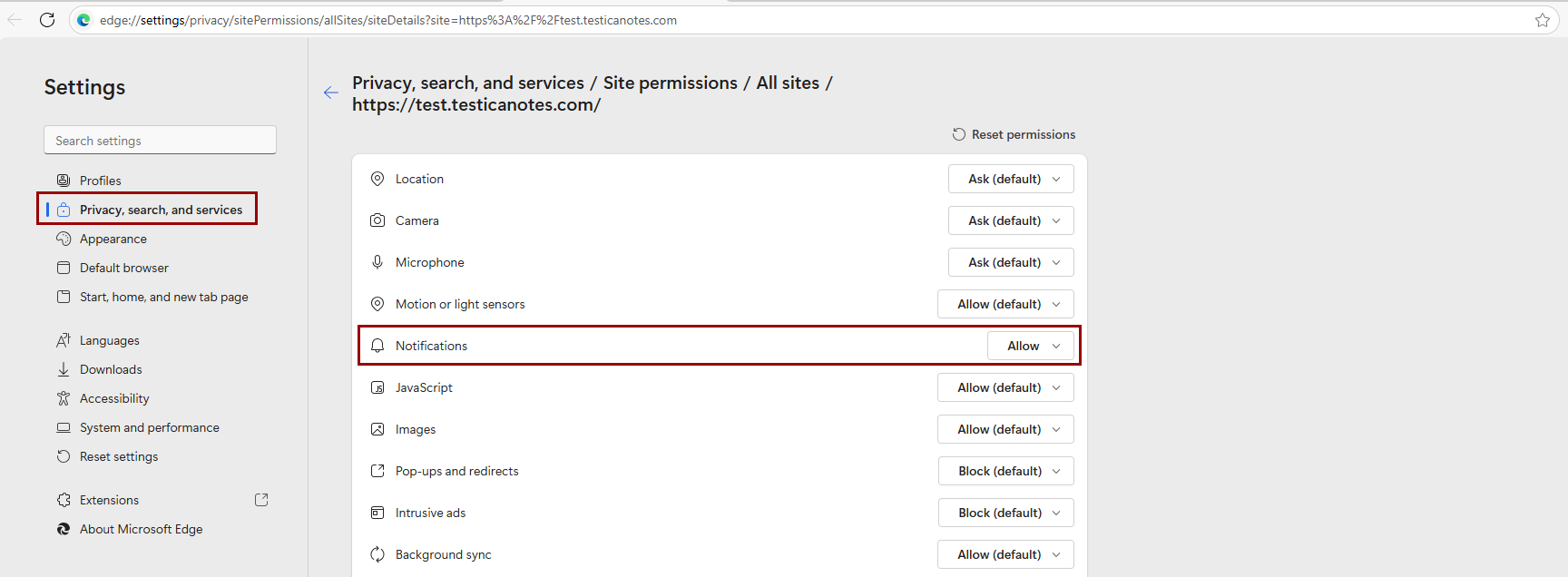Click the Search settings input field

[x=160, y=140]
